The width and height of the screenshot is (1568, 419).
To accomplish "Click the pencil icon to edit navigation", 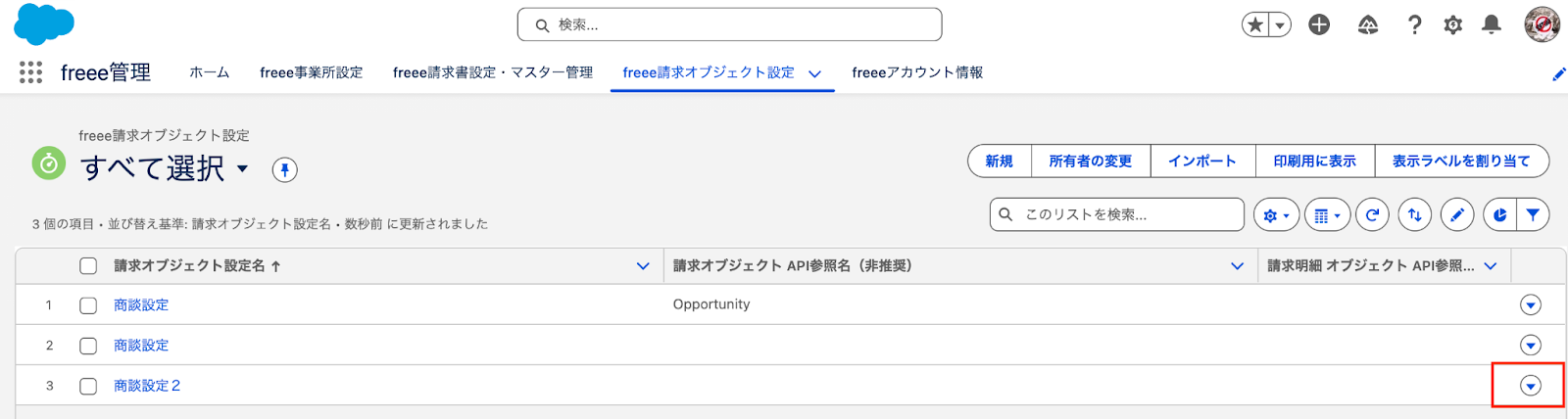I will click(1558, 73).
